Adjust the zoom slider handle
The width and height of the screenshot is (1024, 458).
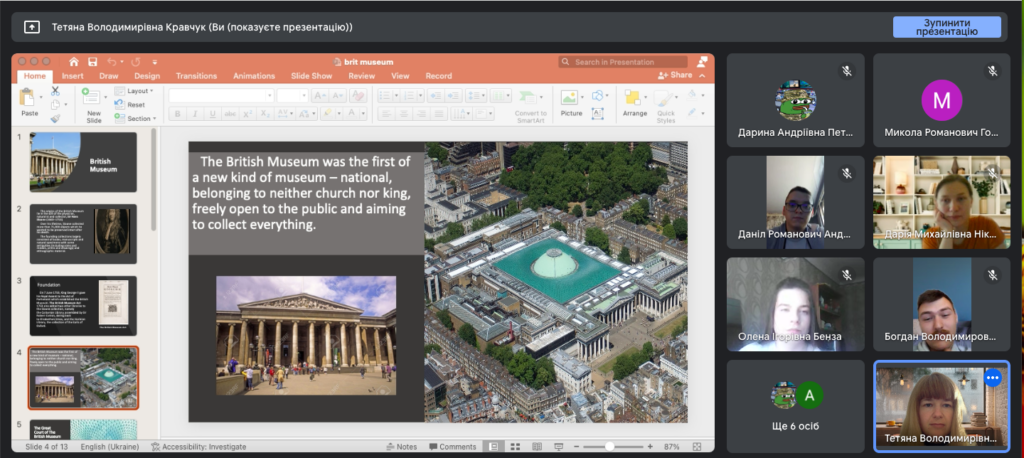[608, 446]
